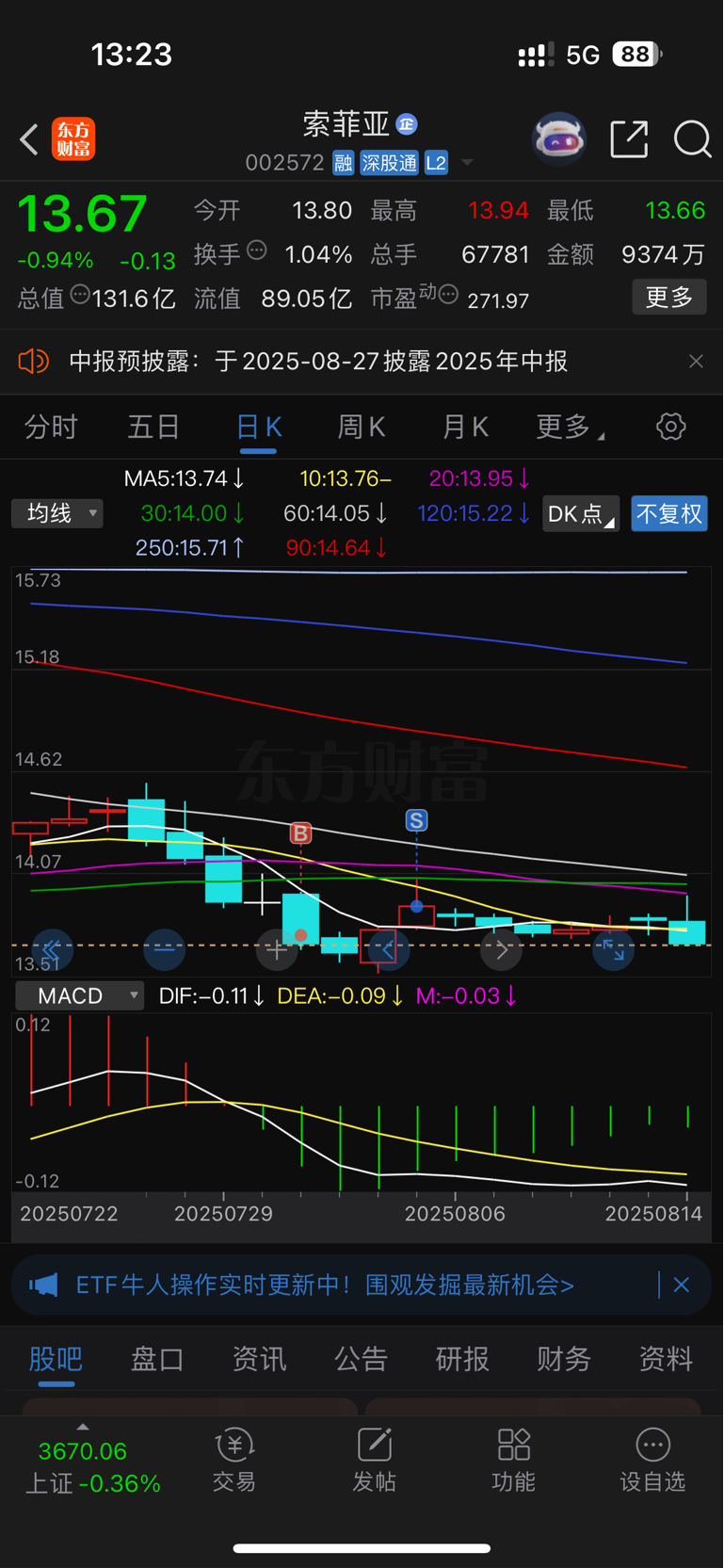Open the 功能 functions button
This screenshot has width=724, height=1568.
pyautogui.click(x=513, y=1461)
